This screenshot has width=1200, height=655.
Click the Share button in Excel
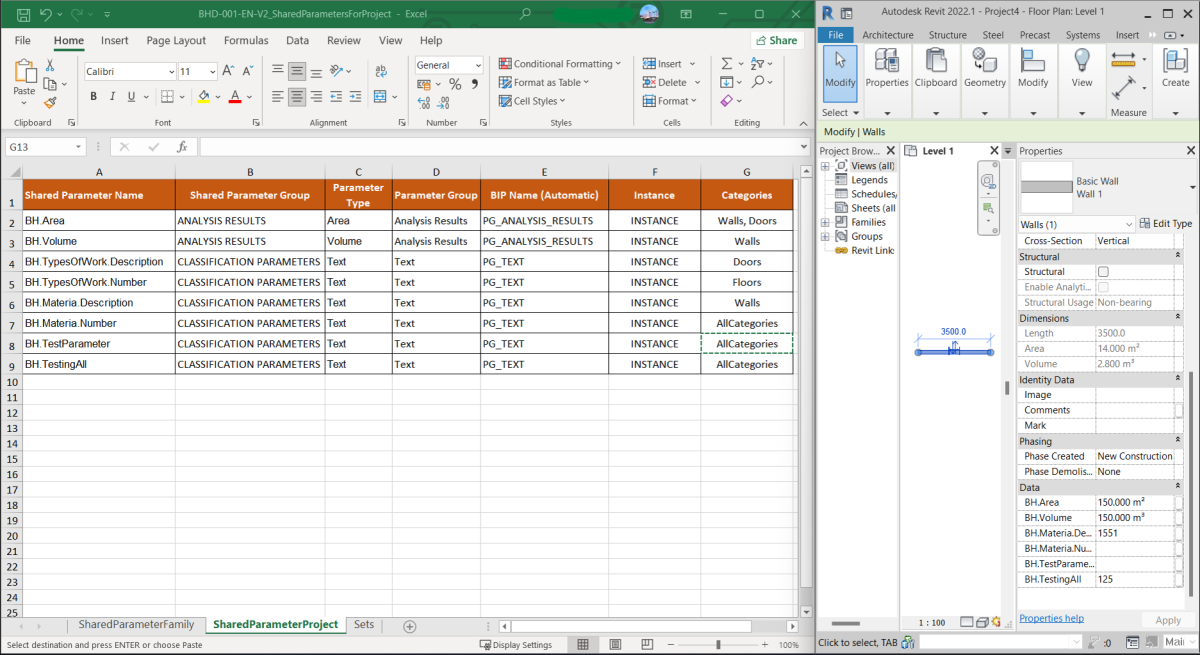point(777,41)
